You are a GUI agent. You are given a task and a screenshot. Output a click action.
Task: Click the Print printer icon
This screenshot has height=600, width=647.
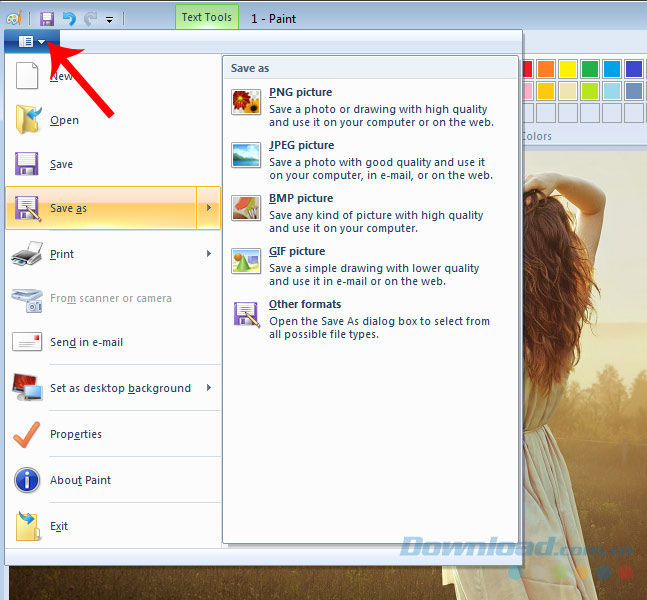[27, 254]
